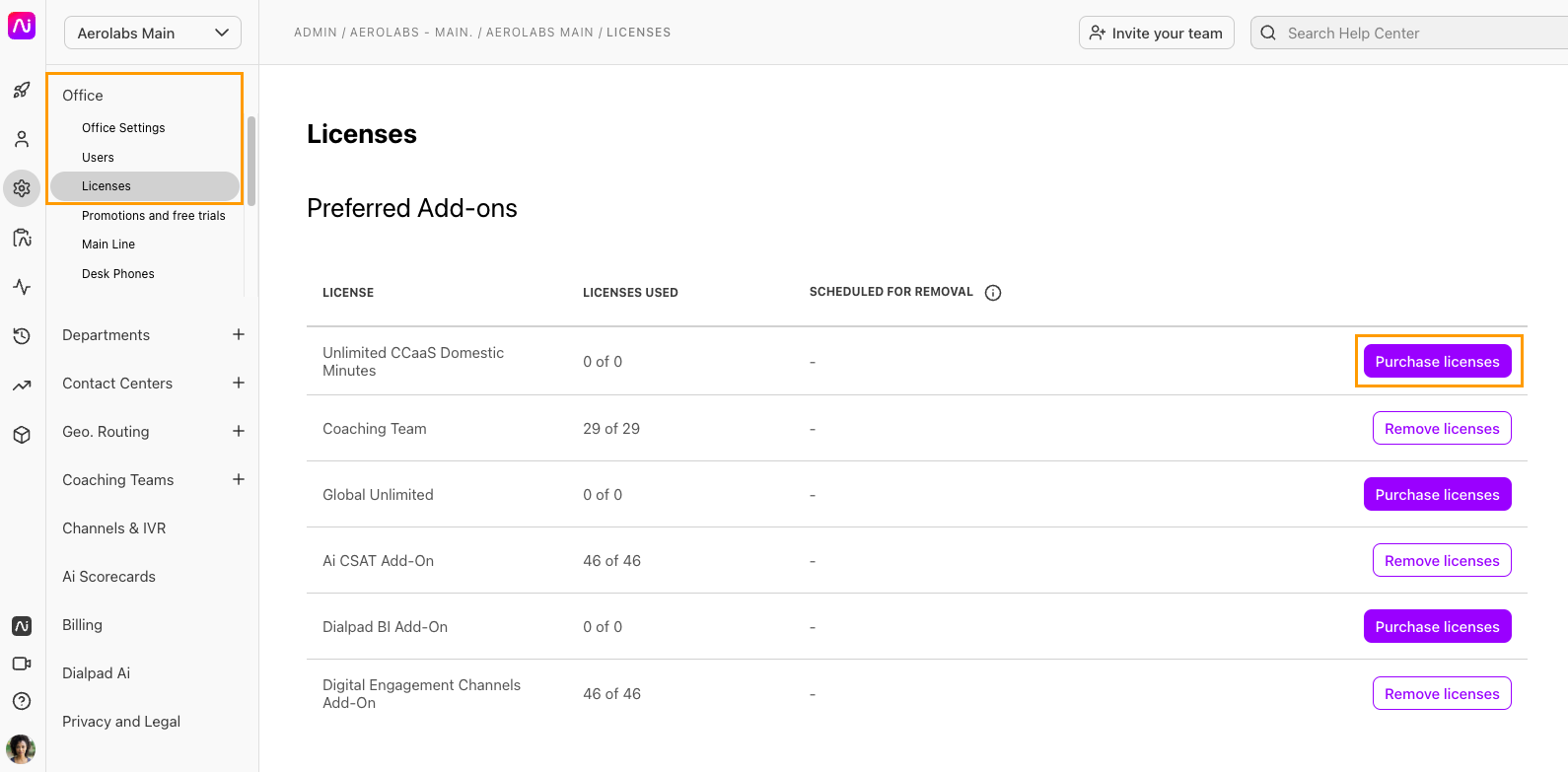
Task: Remove licenses for Digital Engagement Channels Add-On
Action: tap(1442, 694)
